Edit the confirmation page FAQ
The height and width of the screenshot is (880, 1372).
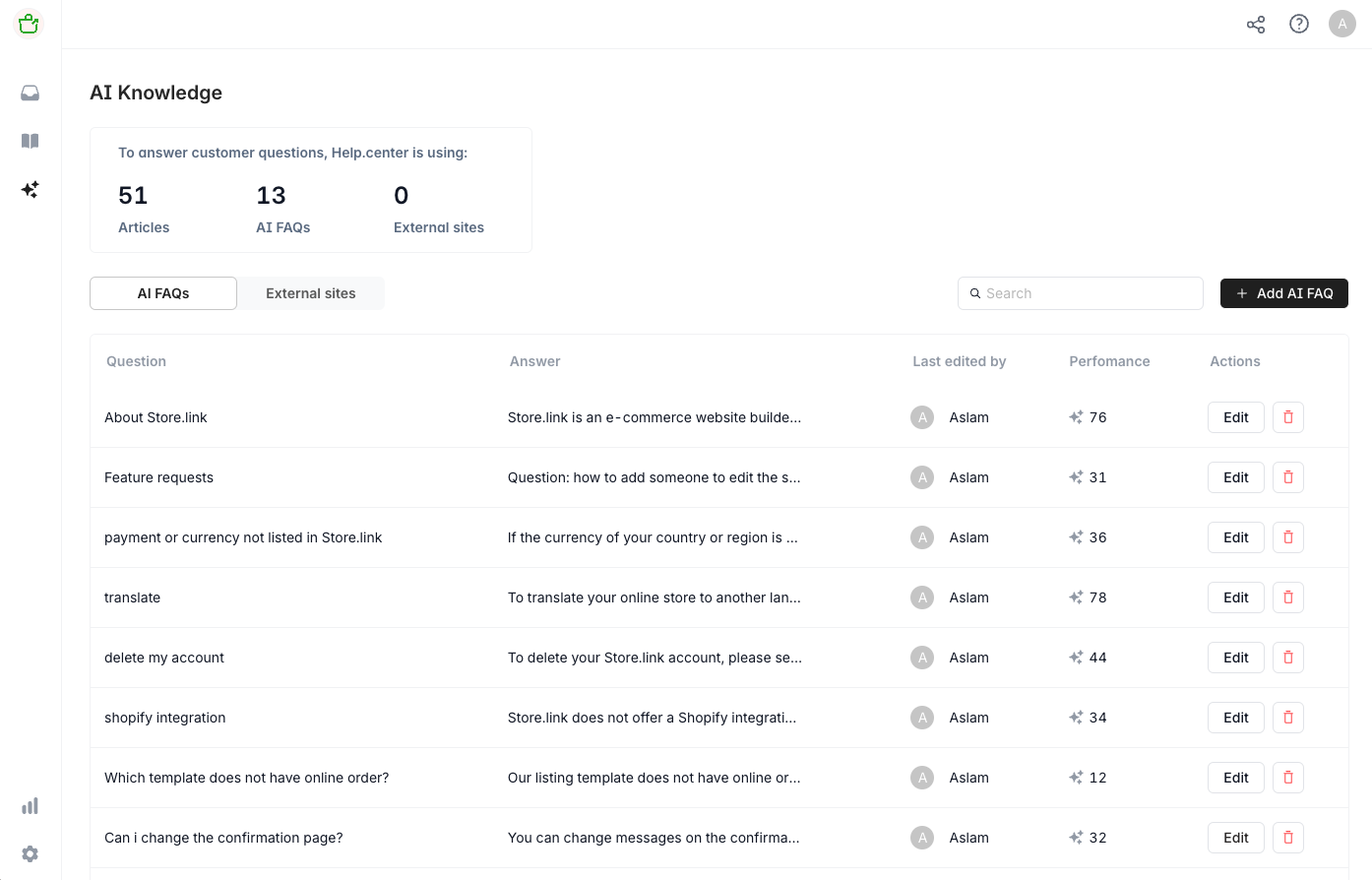(1235, 838)
